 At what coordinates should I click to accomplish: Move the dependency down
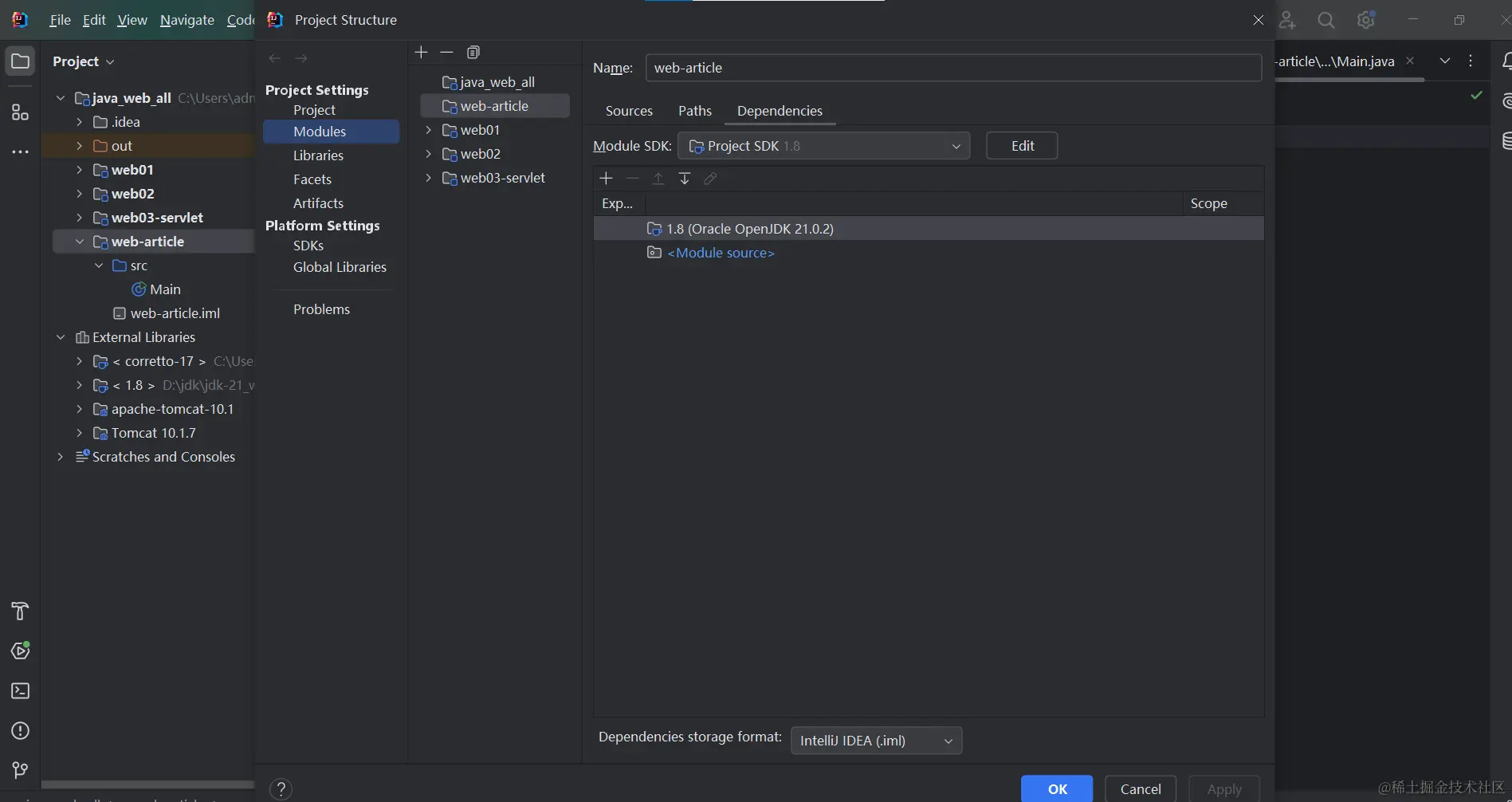point(685,179)
